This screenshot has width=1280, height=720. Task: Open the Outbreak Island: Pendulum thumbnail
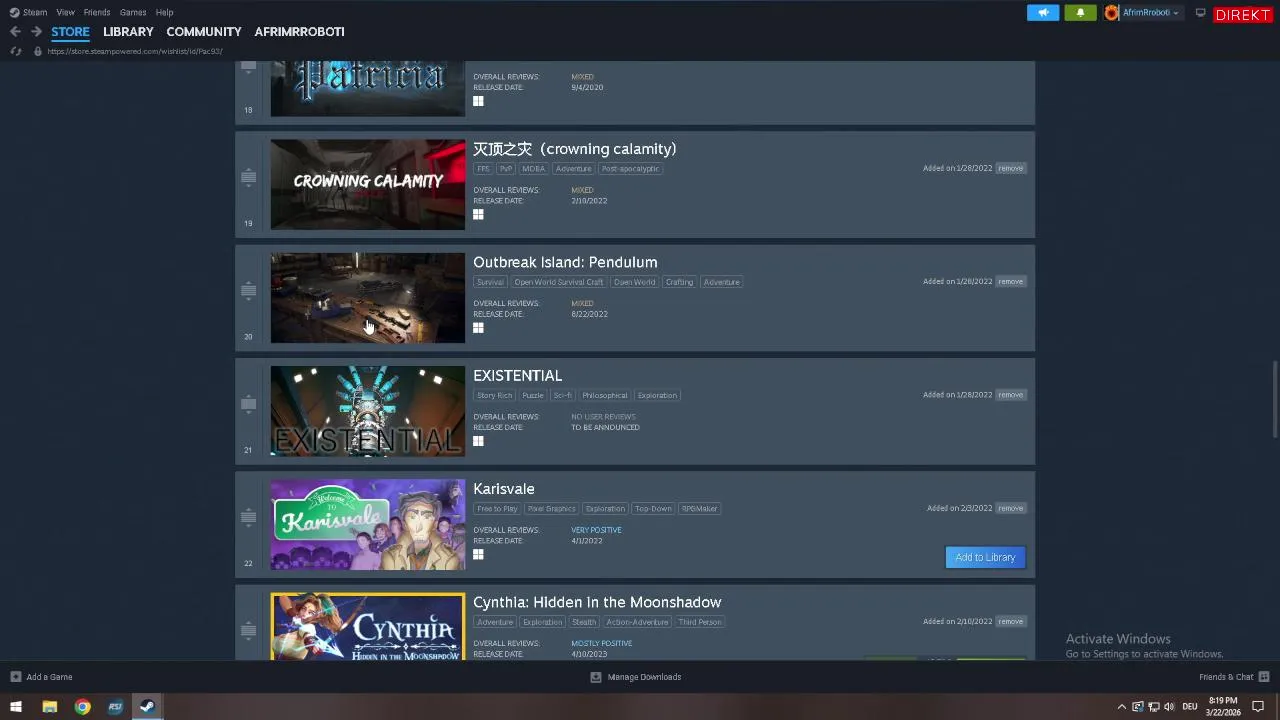(x=368, y=298)
